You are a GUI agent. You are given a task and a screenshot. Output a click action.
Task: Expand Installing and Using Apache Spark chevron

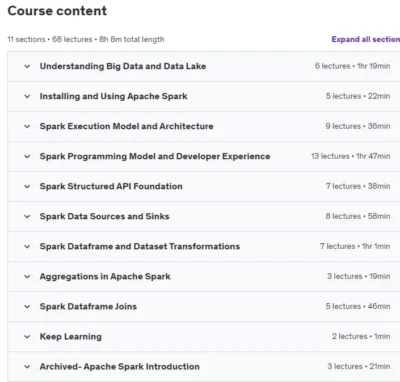pyautogui.click(x=27, y=96)
